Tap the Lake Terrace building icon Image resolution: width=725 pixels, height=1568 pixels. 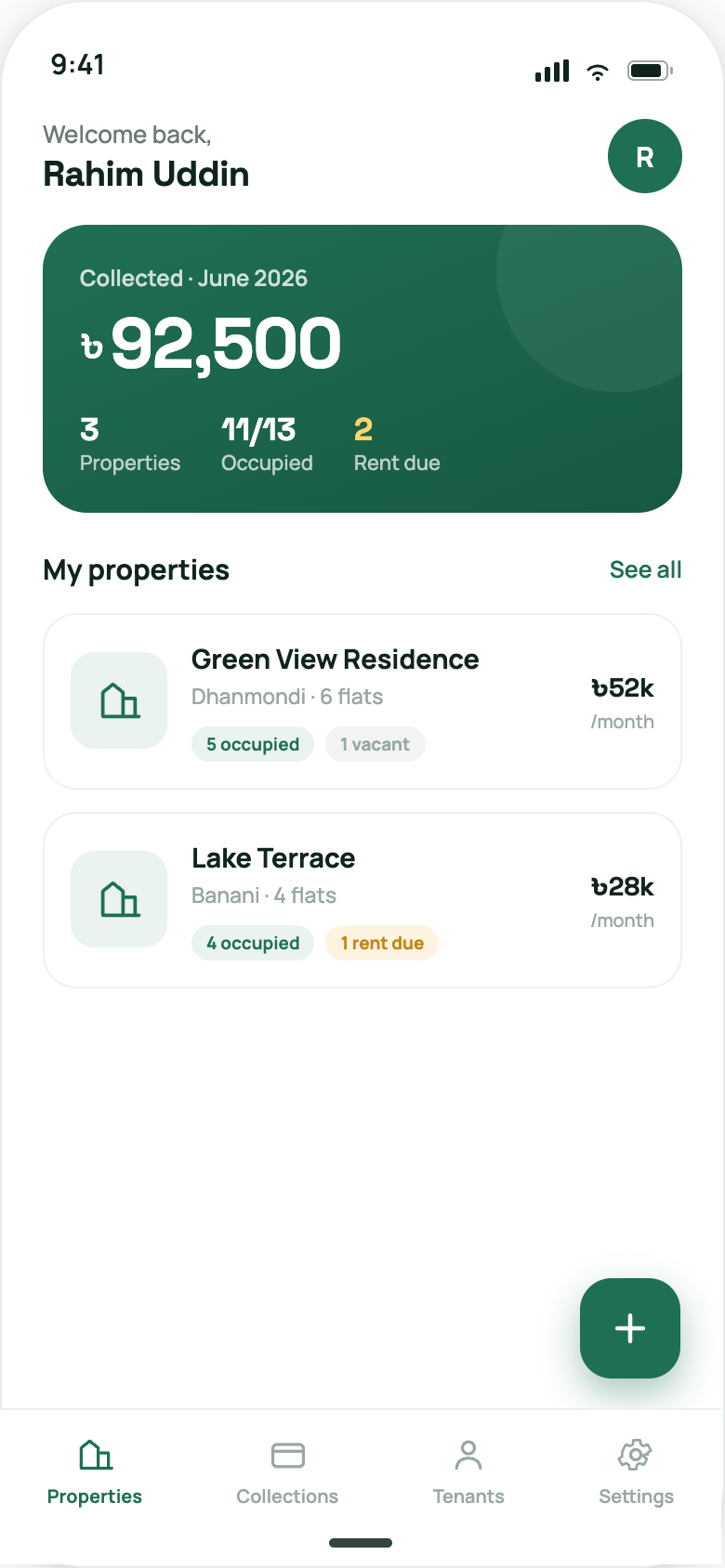point(119,899)
